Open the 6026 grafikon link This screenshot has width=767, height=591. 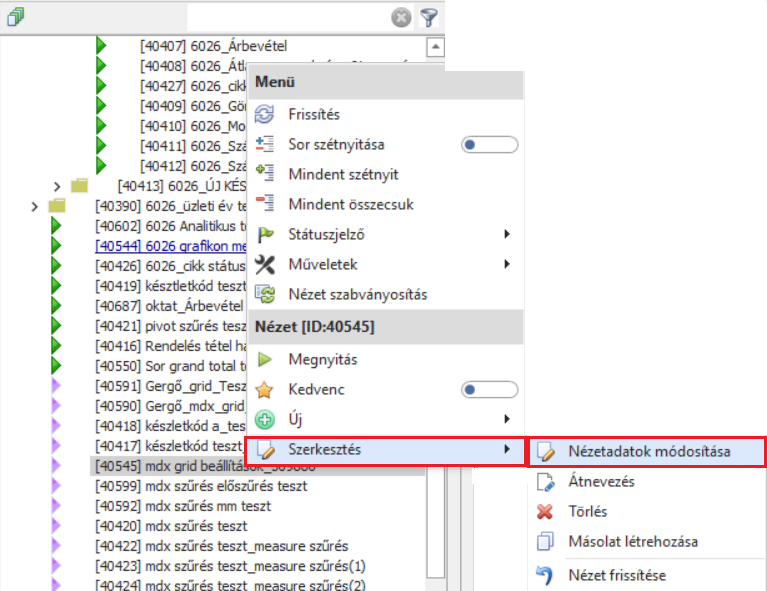[x=170, y=245]
